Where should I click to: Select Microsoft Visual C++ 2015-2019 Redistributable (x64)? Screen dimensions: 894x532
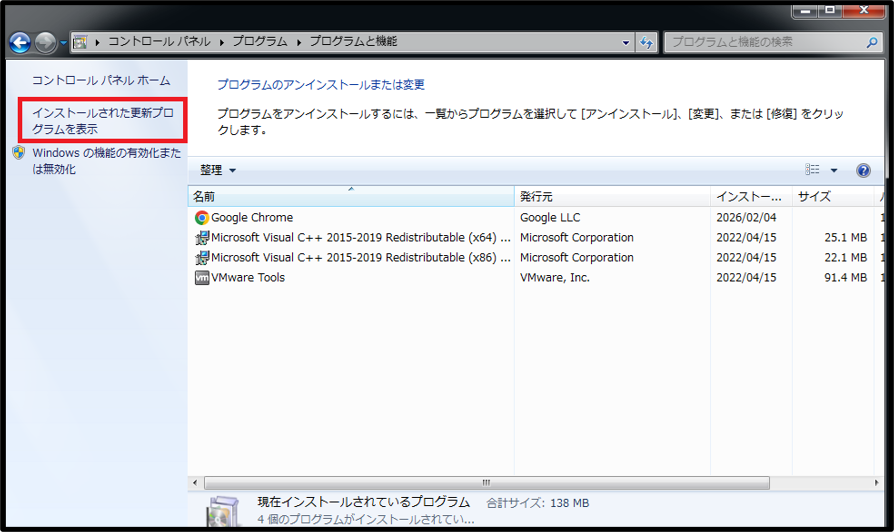point(361,237)
